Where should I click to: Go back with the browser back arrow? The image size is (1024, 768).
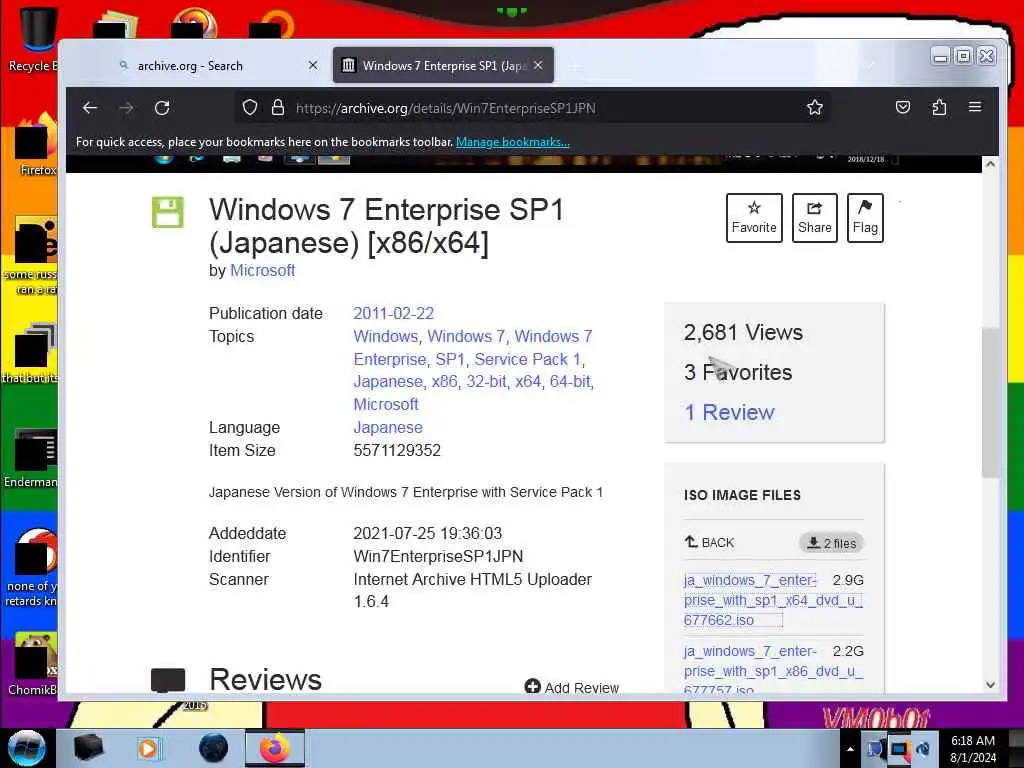point(90,108)
